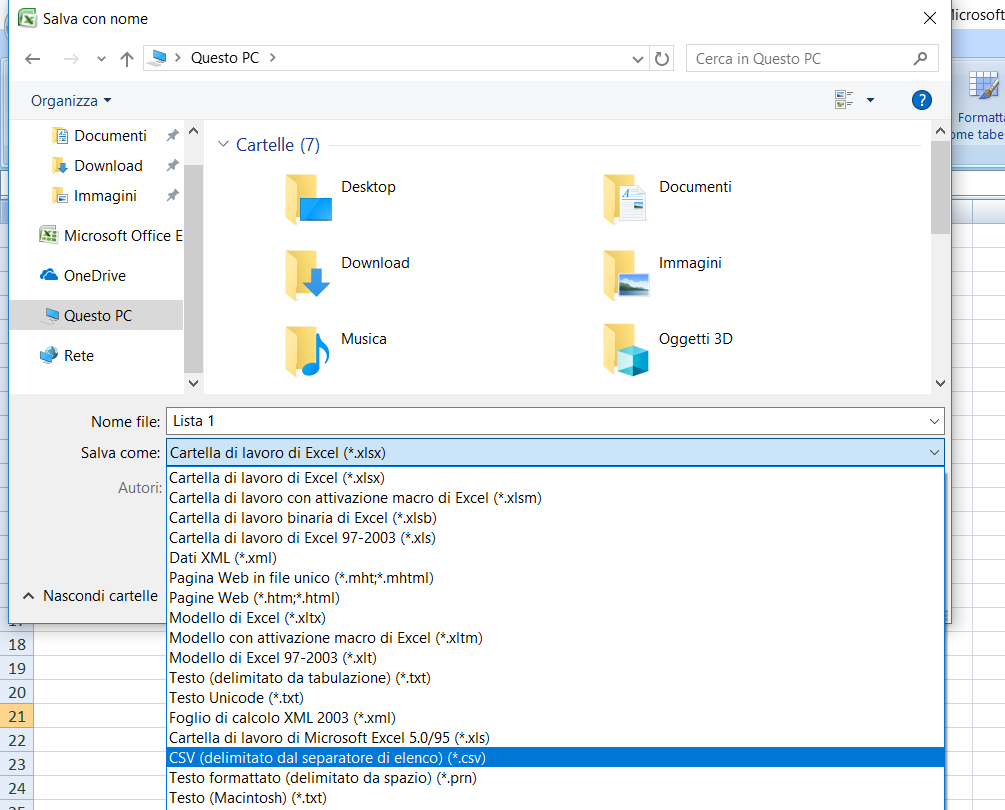
Task: Open the Immagini folder in main pane
Action: (626, 275)
